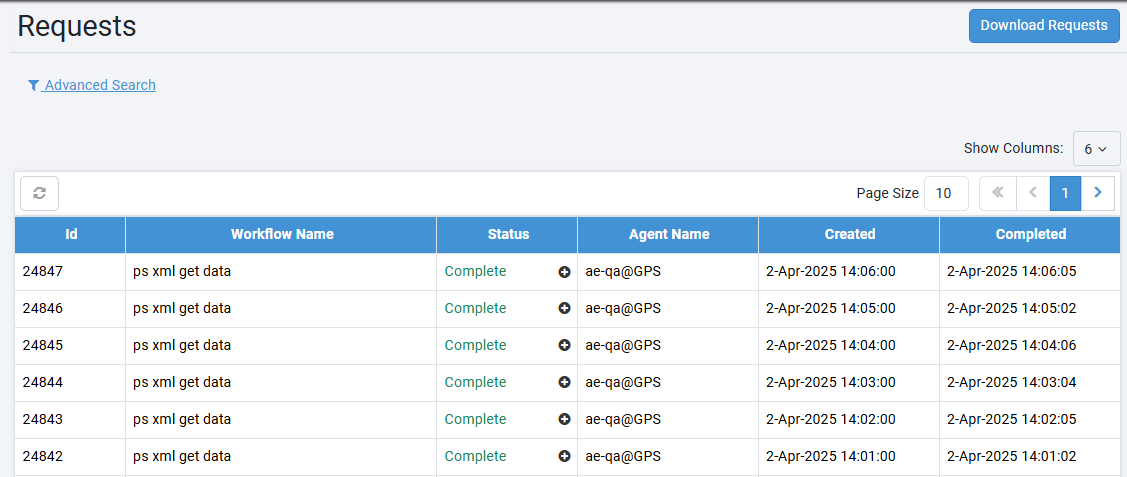Expand status details for request 24847
Viewport: 1127px width, 477px height.
pos(564,272)
